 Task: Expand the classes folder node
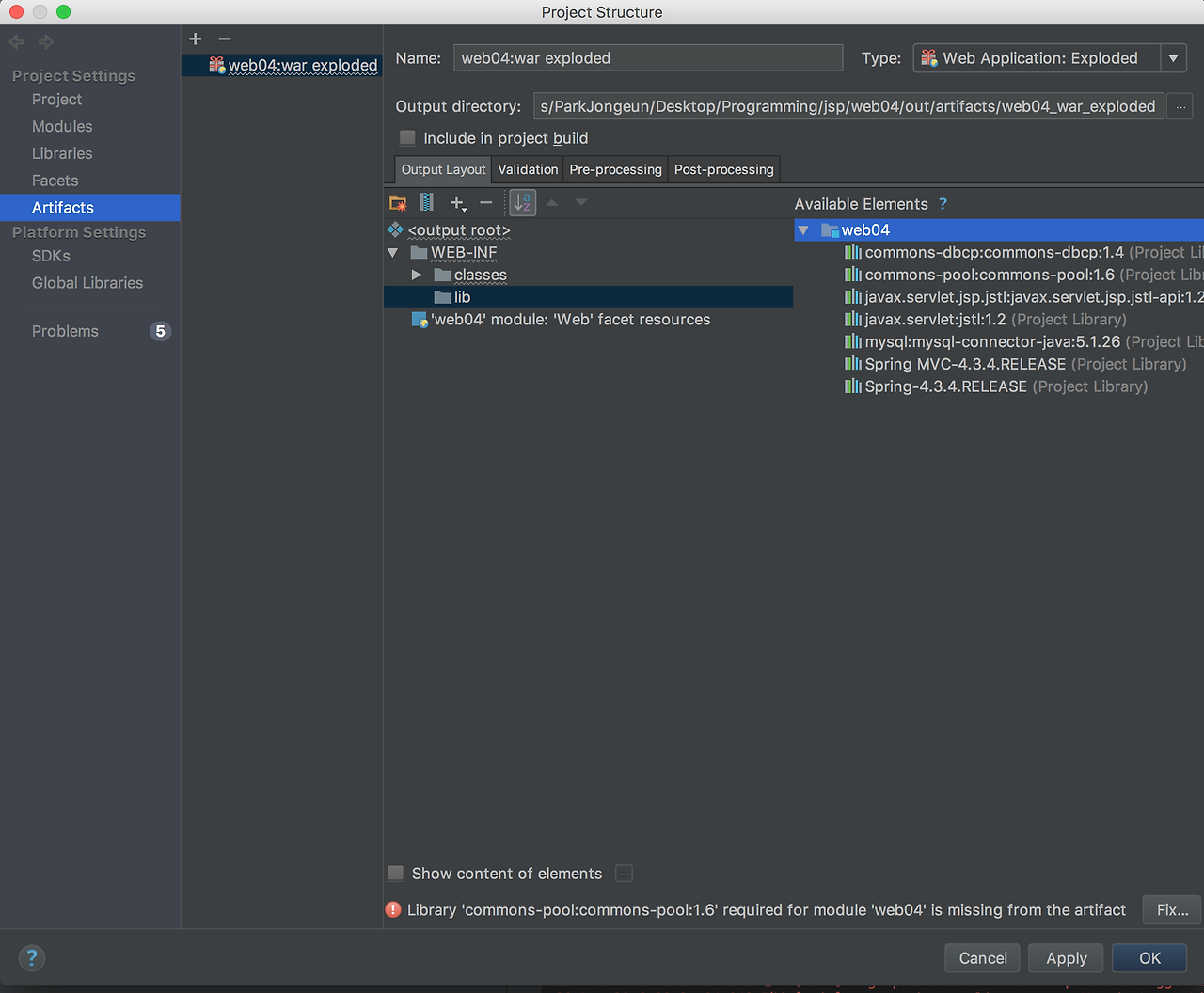[417, 275]
